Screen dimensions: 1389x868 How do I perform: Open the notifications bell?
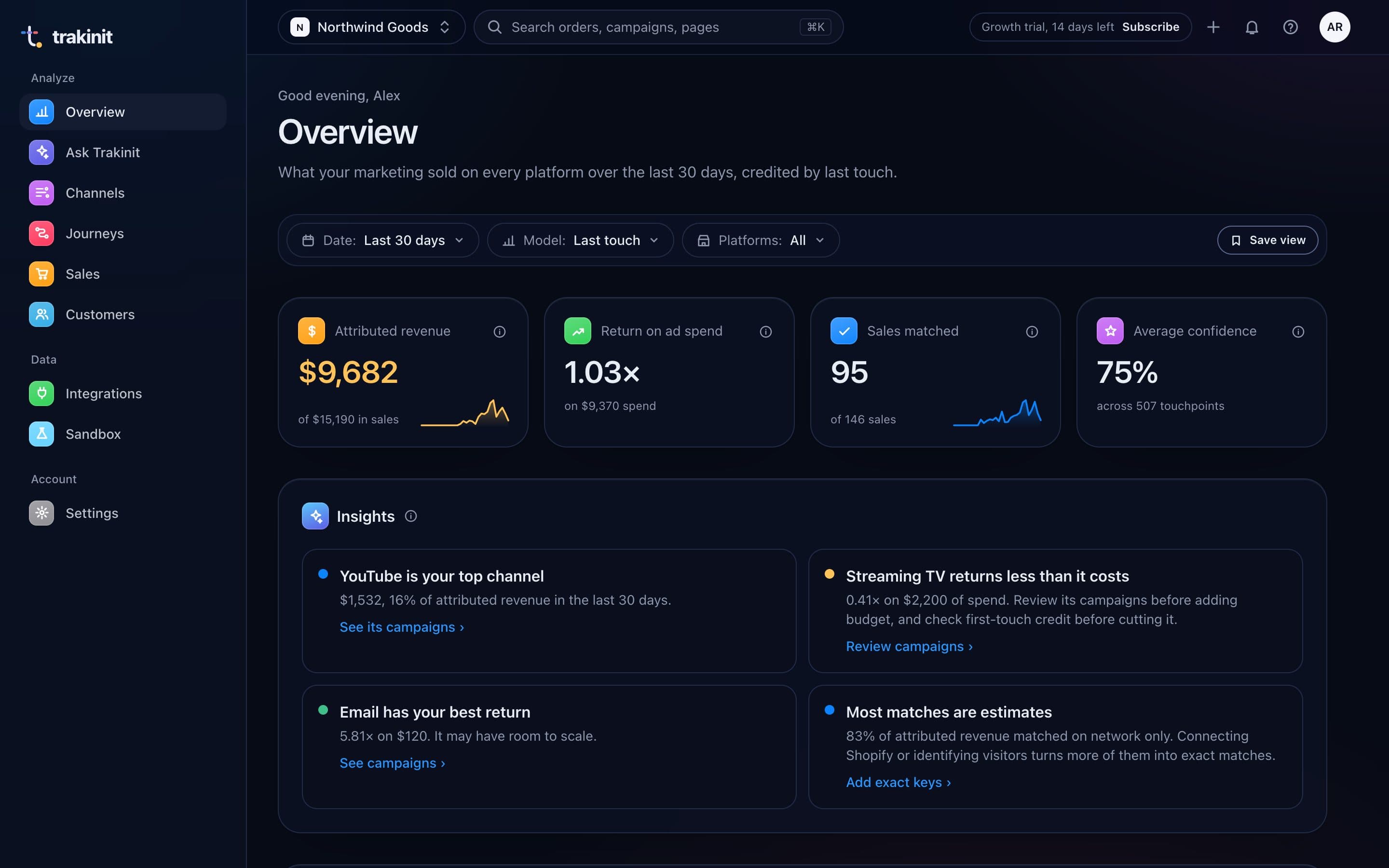click(x=1252, y=27)
